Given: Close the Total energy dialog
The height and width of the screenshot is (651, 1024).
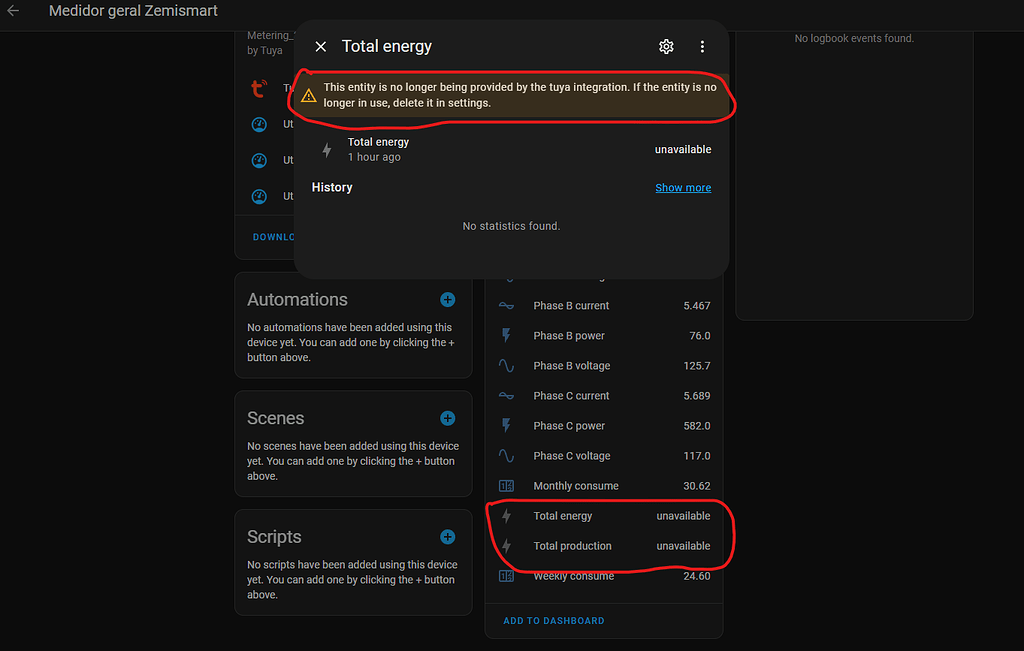Looking at the screenshot, I should (320, 46).
